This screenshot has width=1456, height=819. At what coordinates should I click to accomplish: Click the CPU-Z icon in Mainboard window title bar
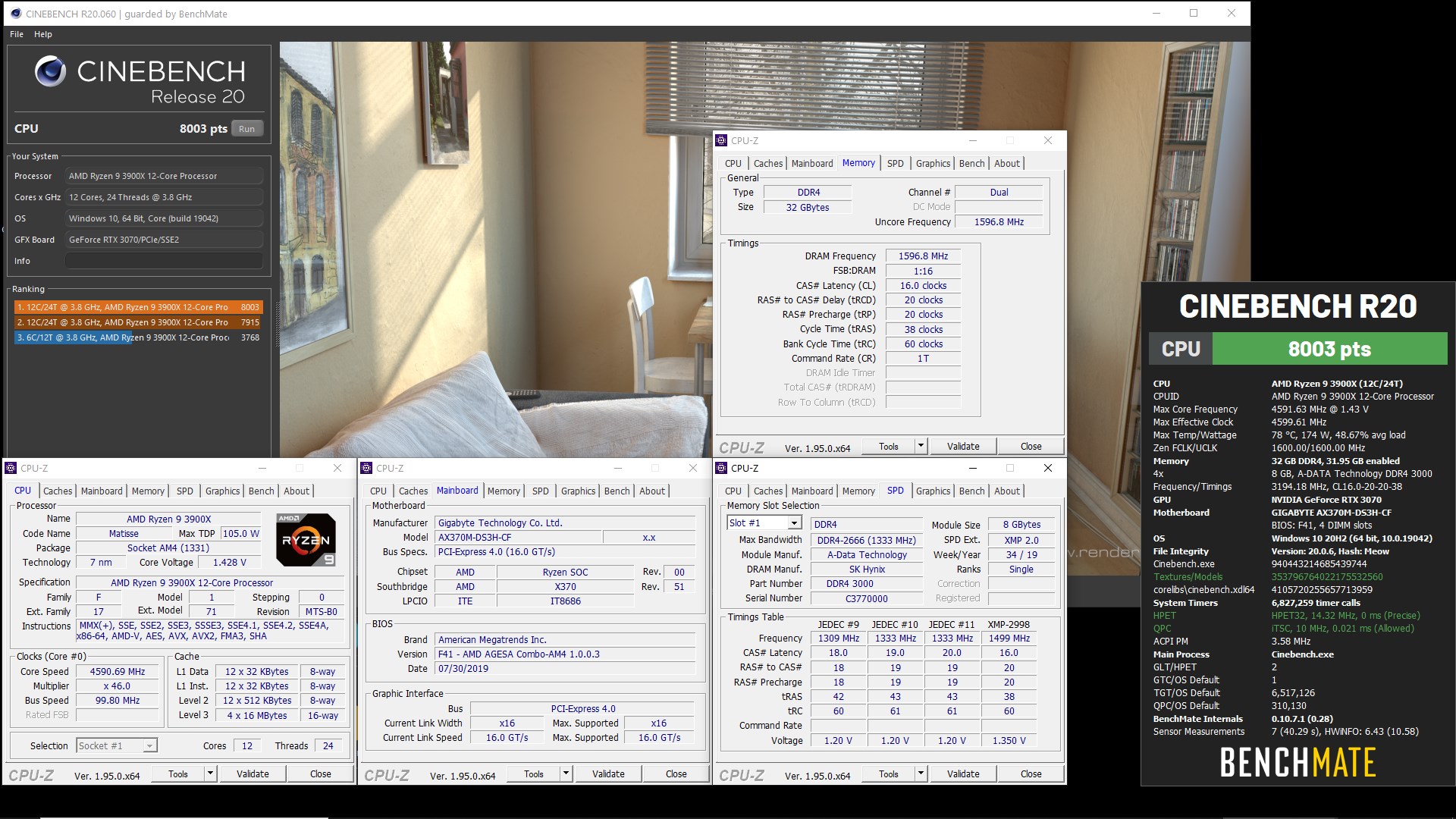tap(367, 468)
